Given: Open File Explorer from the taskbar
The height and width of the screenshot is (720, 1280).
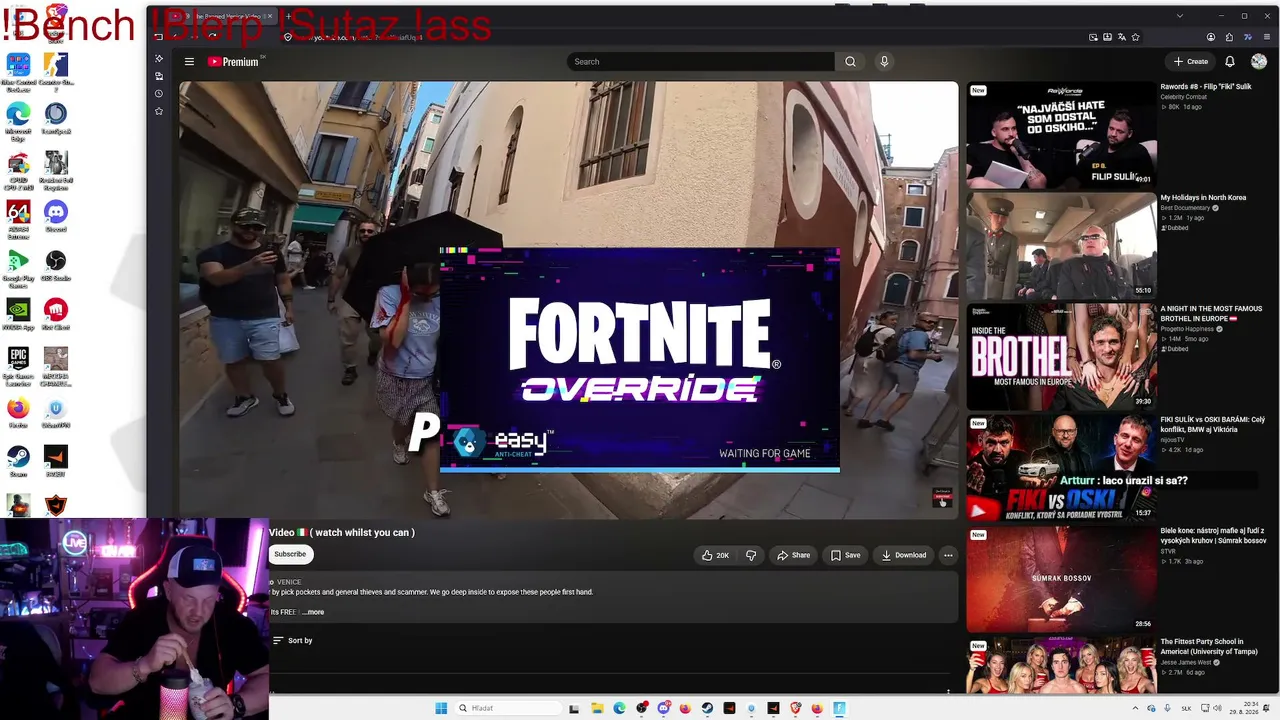Looking at the screenshot, I should [x=597, y=708].
